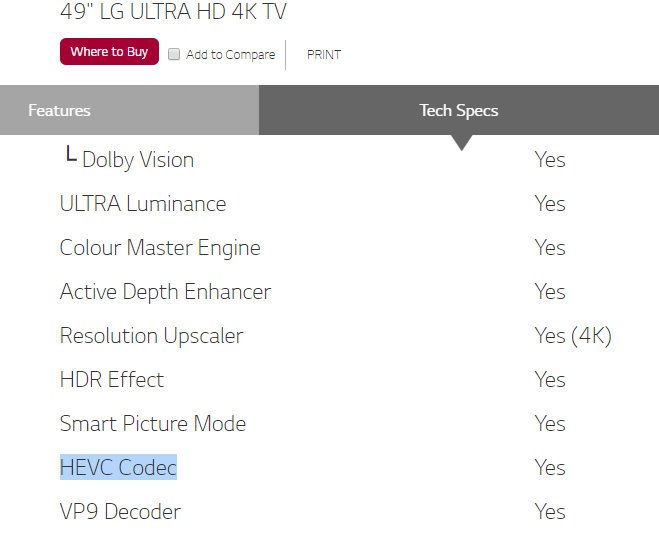Enable the Add to Compare checkbox
The height and width of the screenshot is (546, 659).
pos(174,54)
